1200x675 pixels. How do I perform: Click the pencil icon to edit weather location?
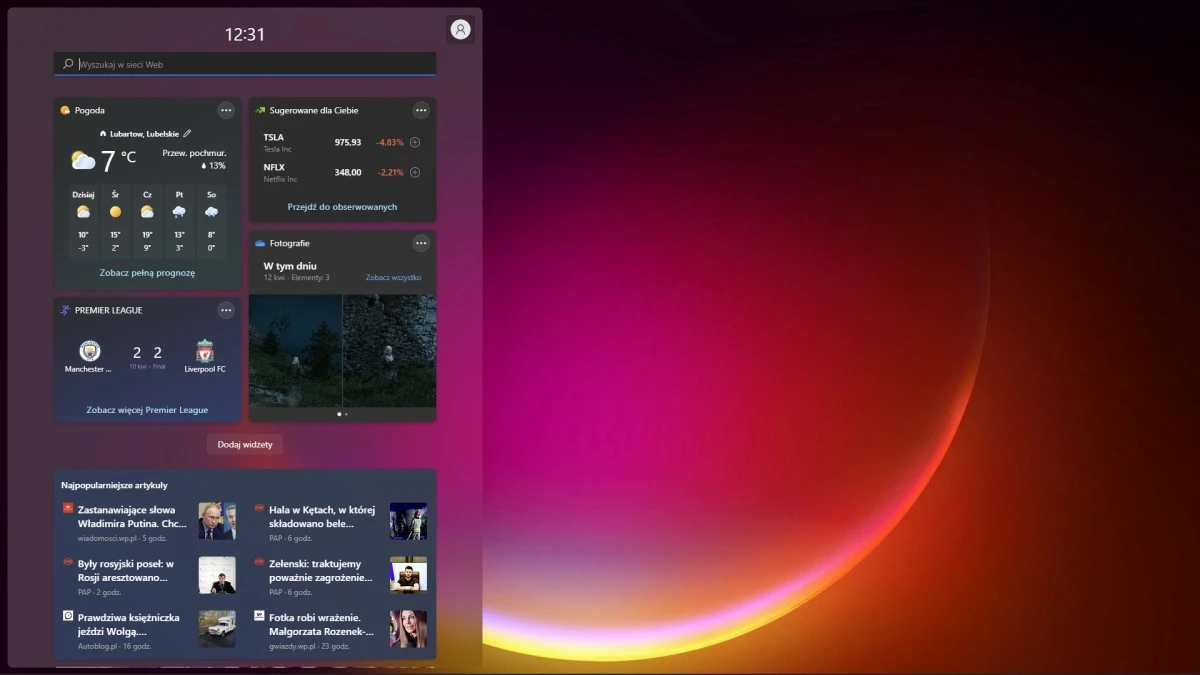click(186, 132)
